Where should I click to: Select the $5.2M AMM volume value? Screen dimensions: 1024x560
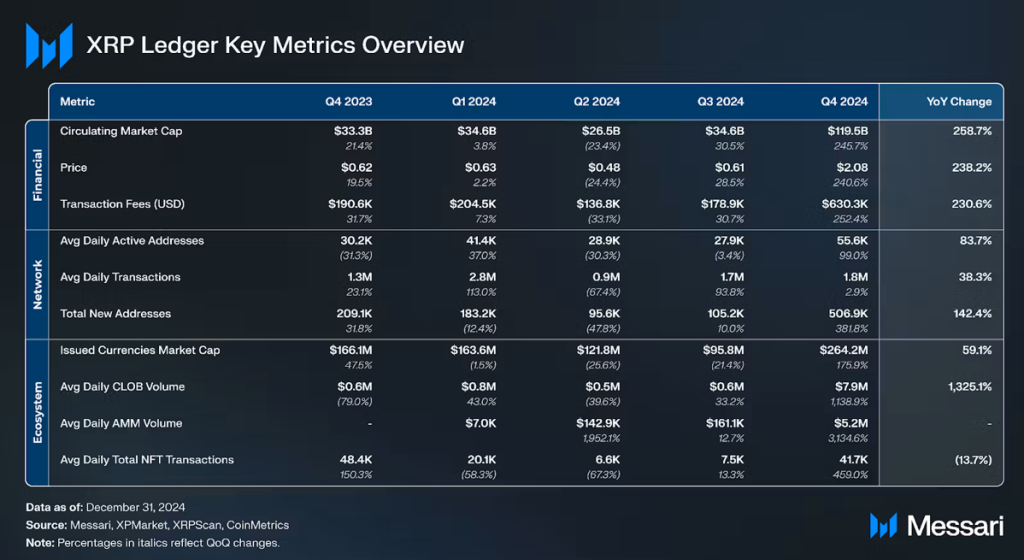point(852,424)
